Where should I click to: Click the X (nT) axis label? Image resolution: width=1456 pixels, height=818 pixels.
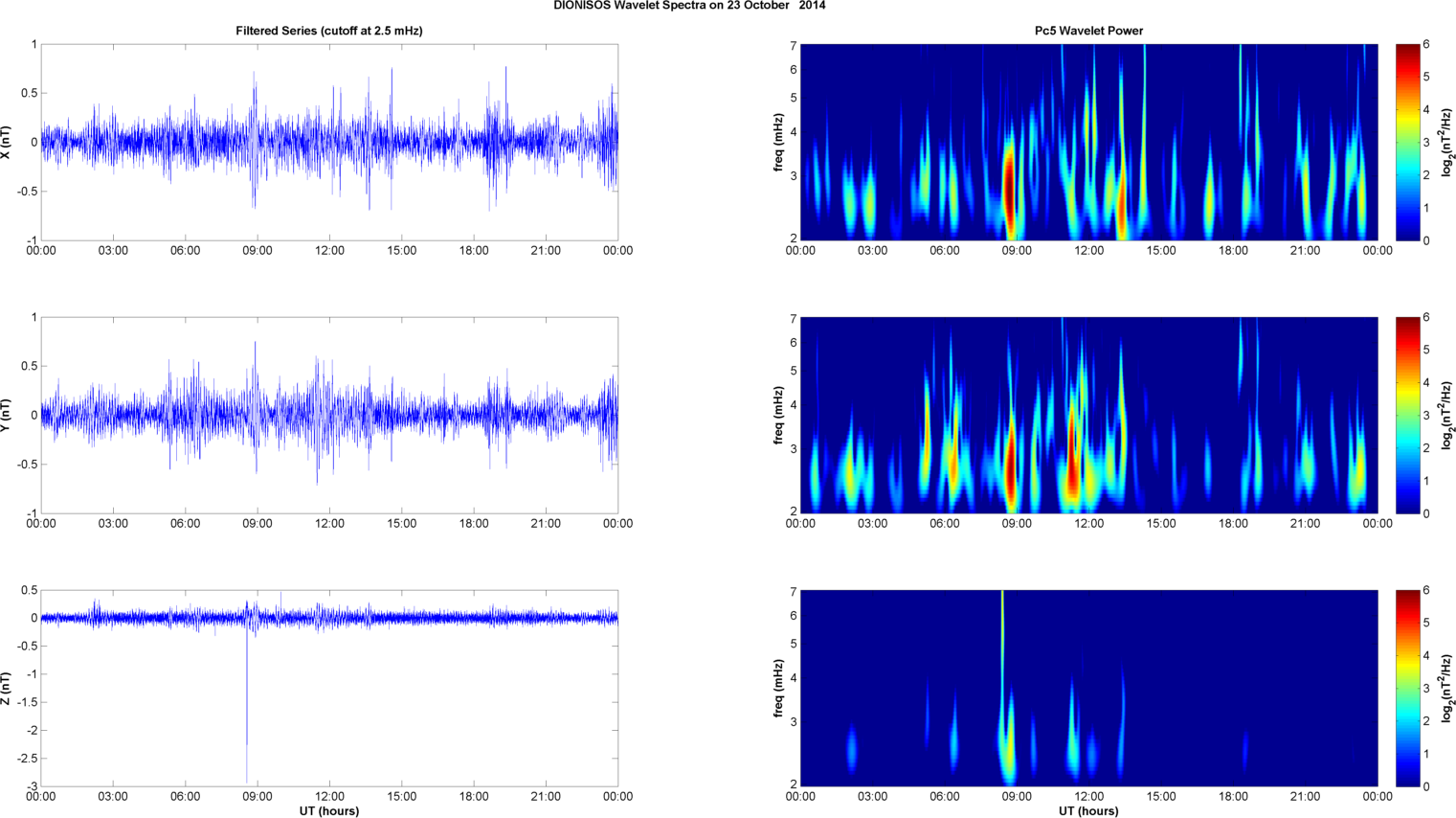[x=7, y=142]
